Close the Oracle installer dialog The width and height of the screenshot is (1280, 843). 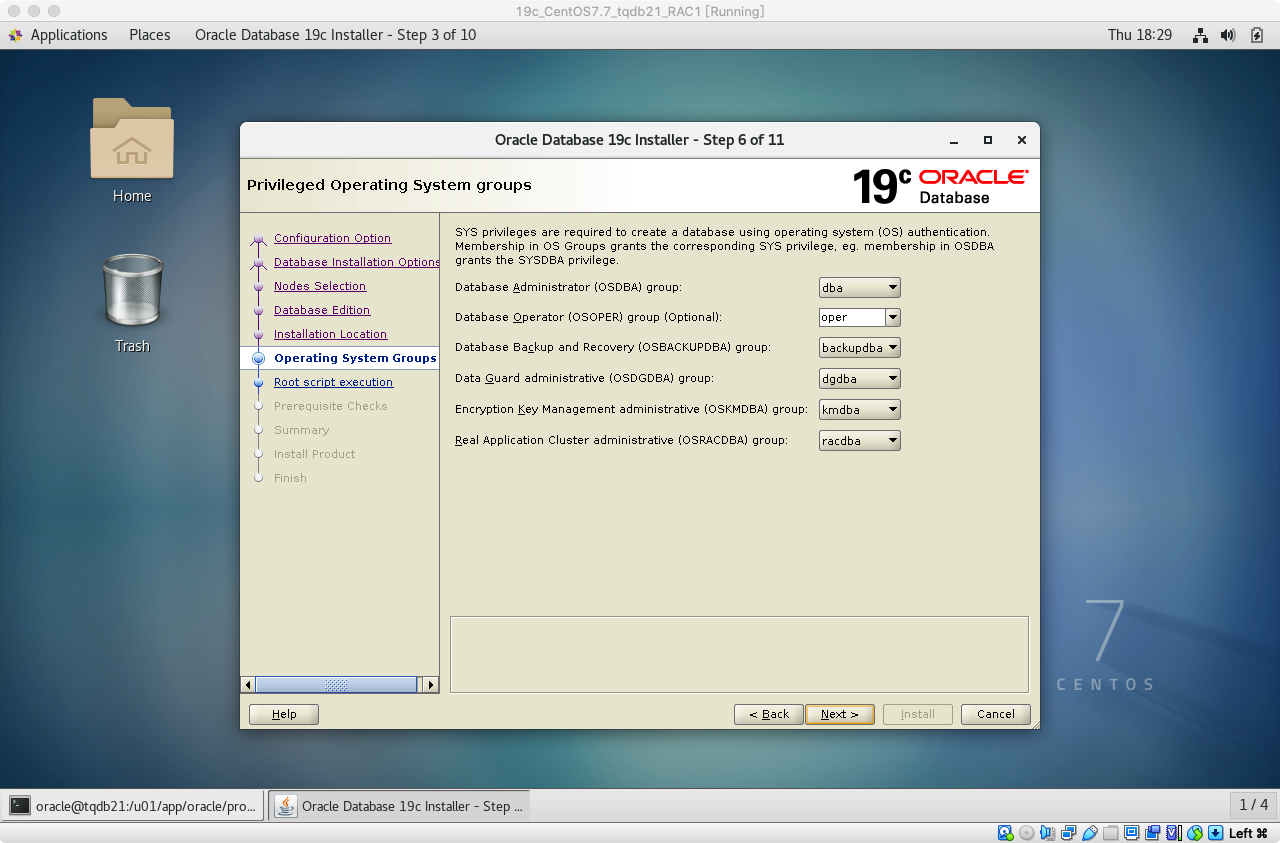tap(1021, 140)
